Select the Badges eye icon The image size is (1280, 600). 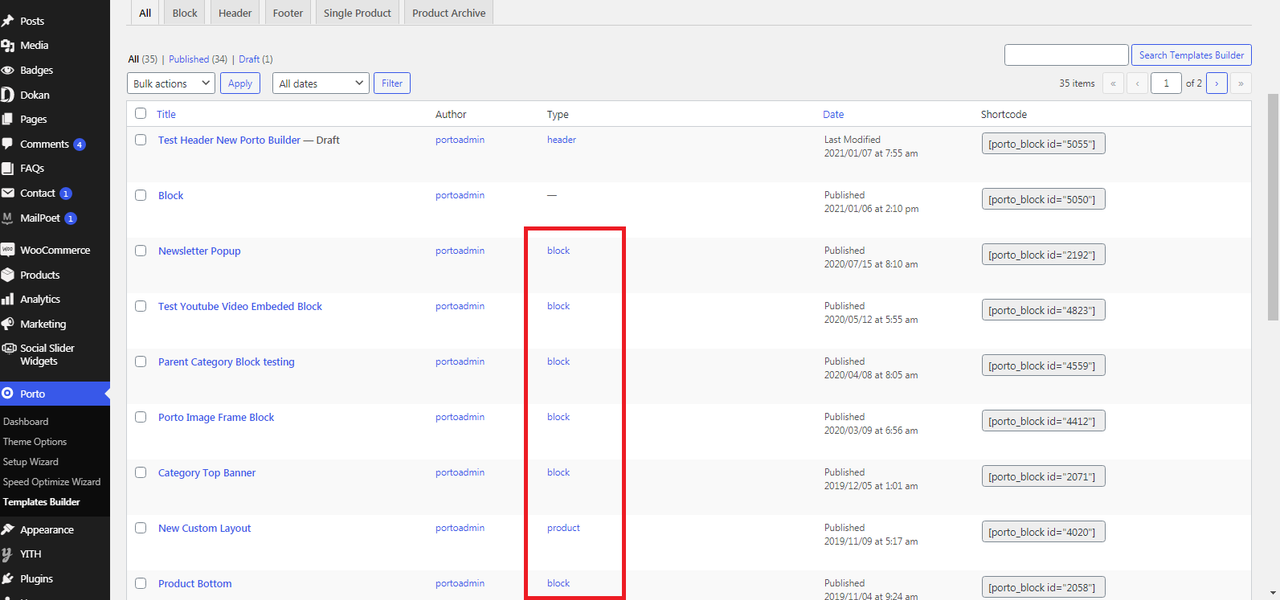[x=8, y=70]
